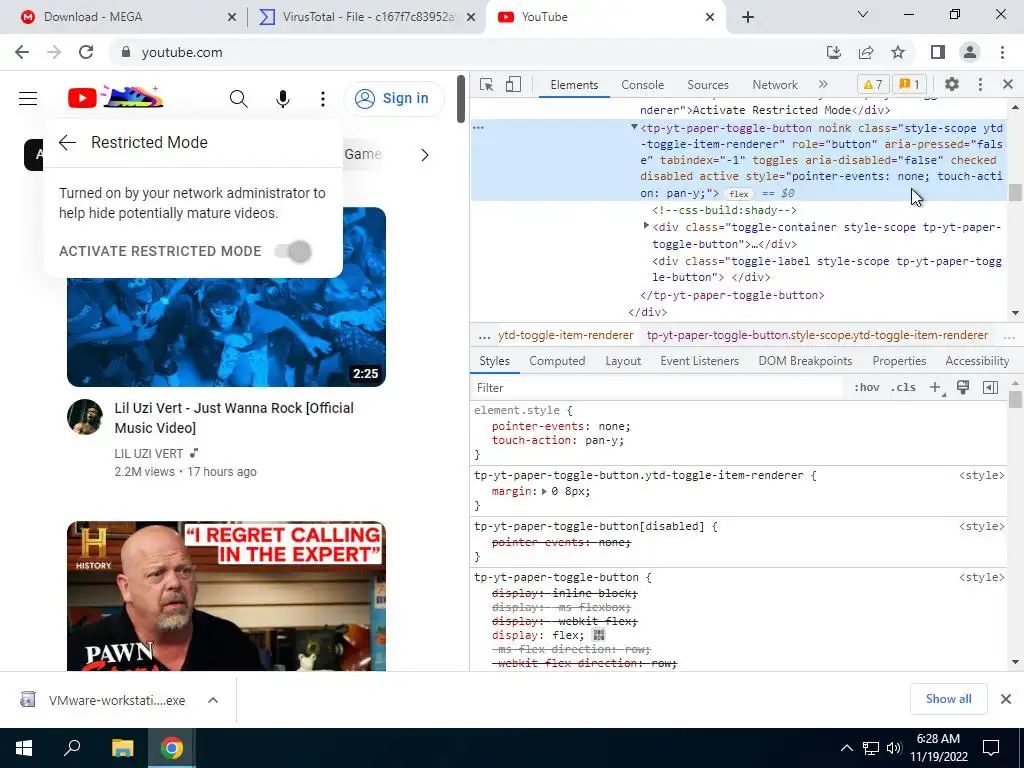Toggle :hov element state panel
The width and height of the screenshot is (1024, 768).
coord(867,387)
